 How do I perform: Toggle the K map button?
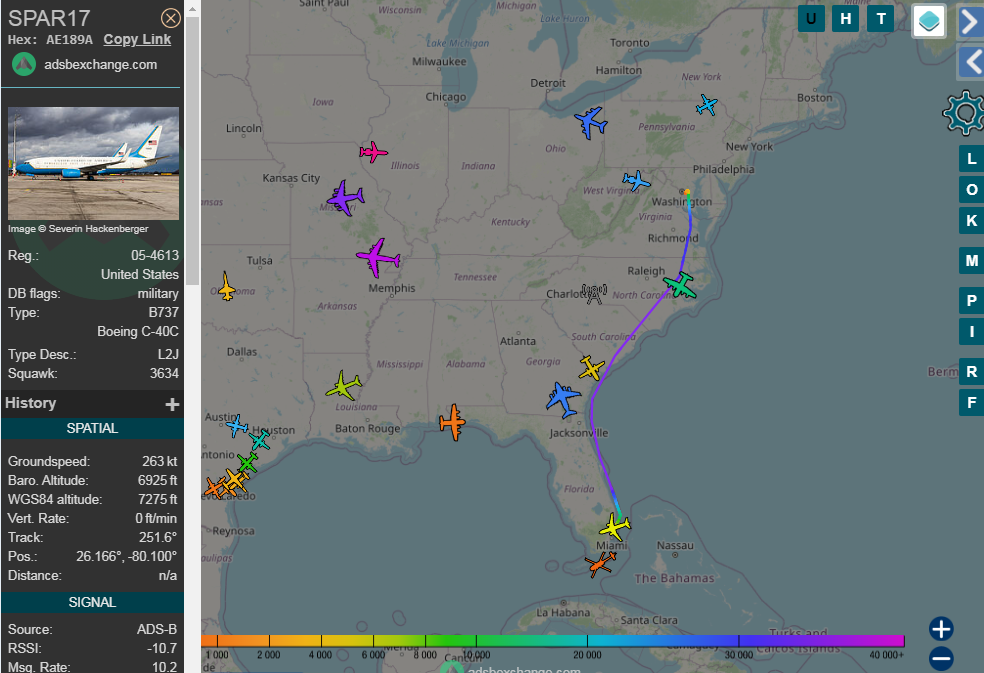pyautogui.click(x=971, y=221)
